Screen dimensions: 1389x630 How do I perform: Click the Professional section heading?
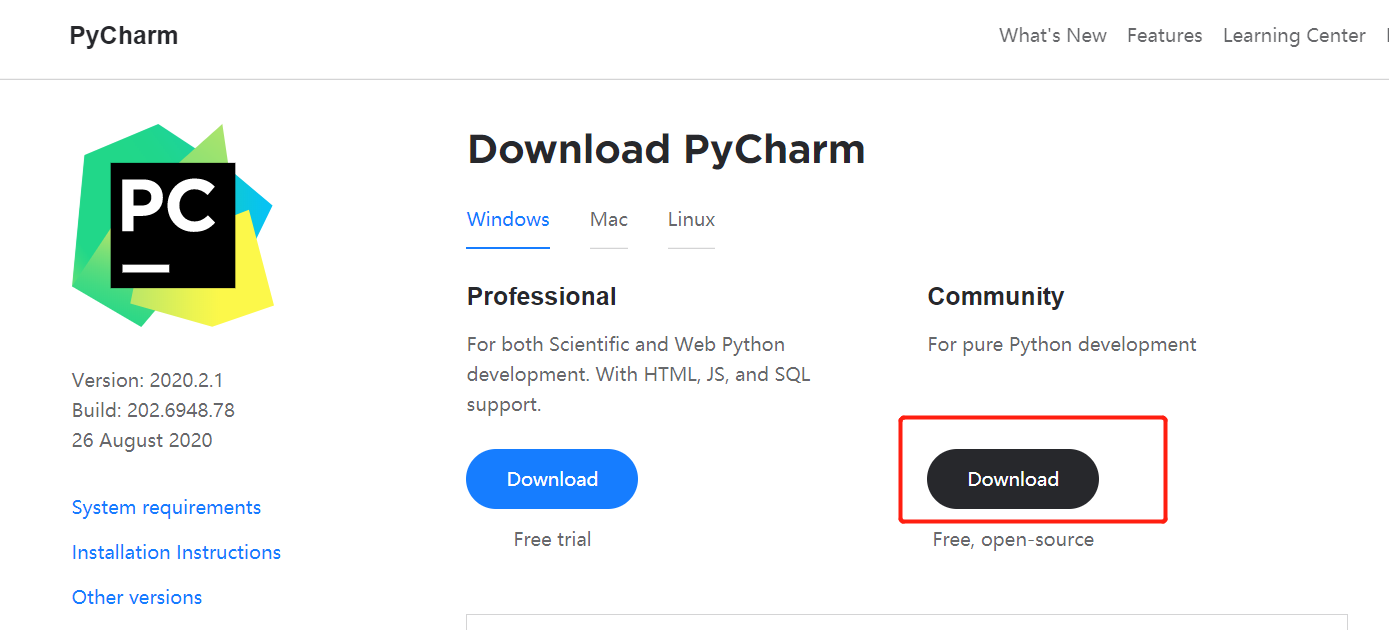[x=541, y=296]
